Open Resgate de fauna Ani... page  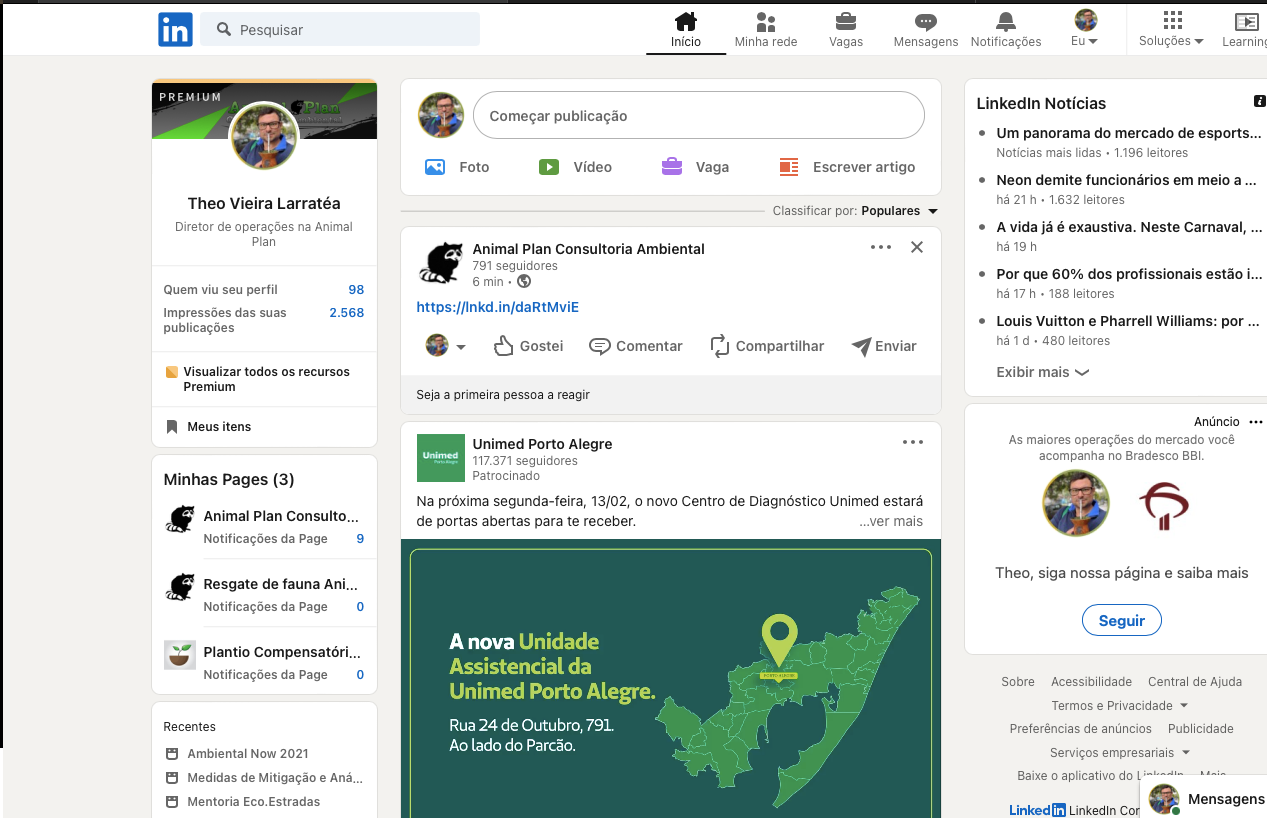tap(280, 584)
